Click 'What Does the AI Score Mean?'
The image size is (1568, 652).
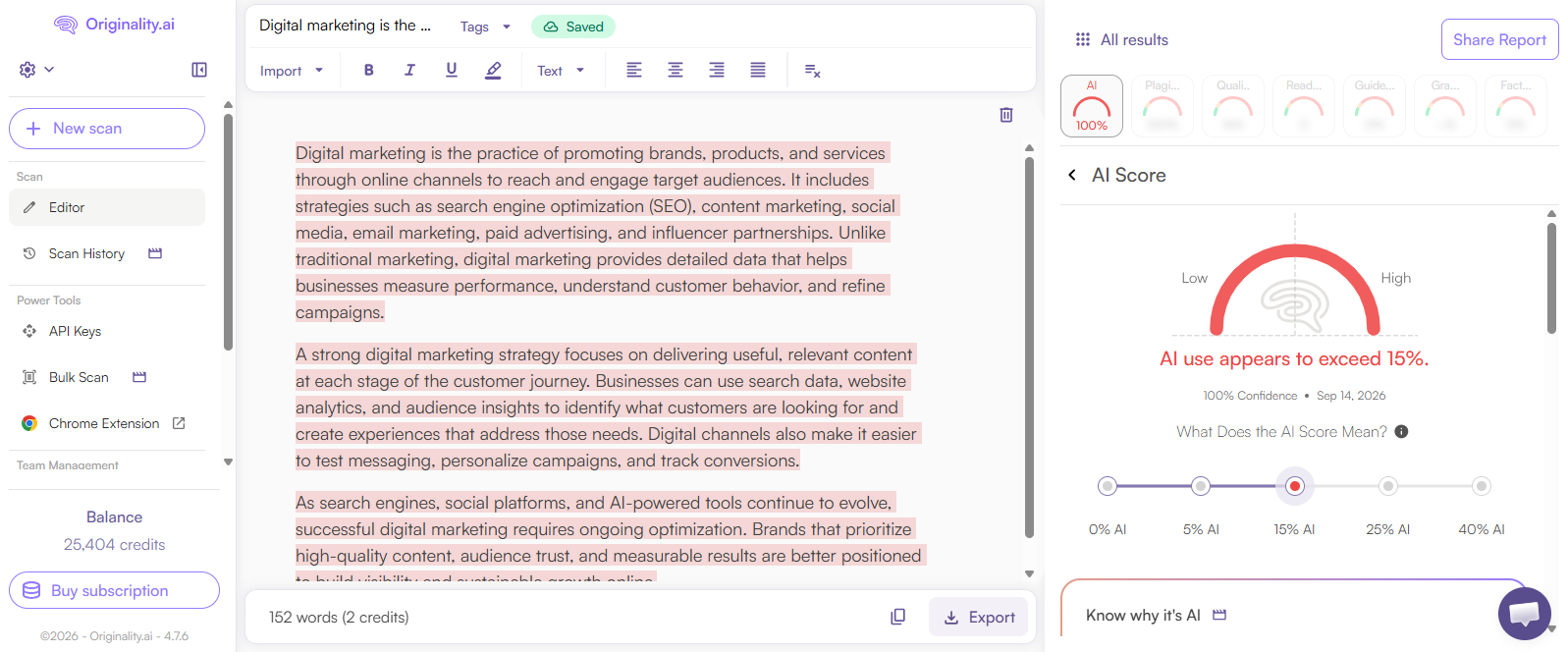pyautogui.click(x=1281, y=431)
